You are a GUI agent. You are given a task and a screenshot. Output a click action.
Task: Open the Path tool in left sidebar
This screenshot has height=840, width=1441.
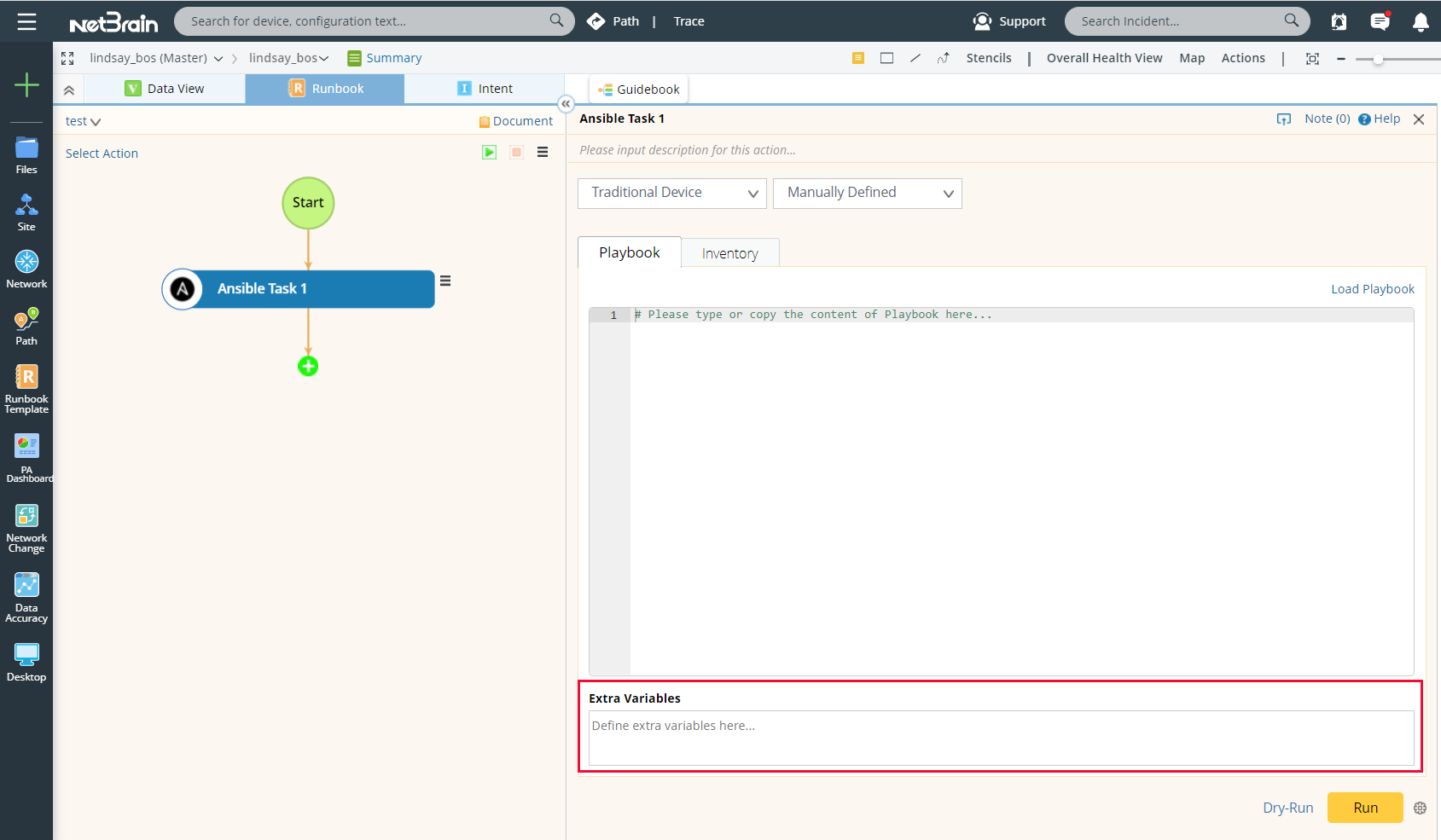coord(26,326)
